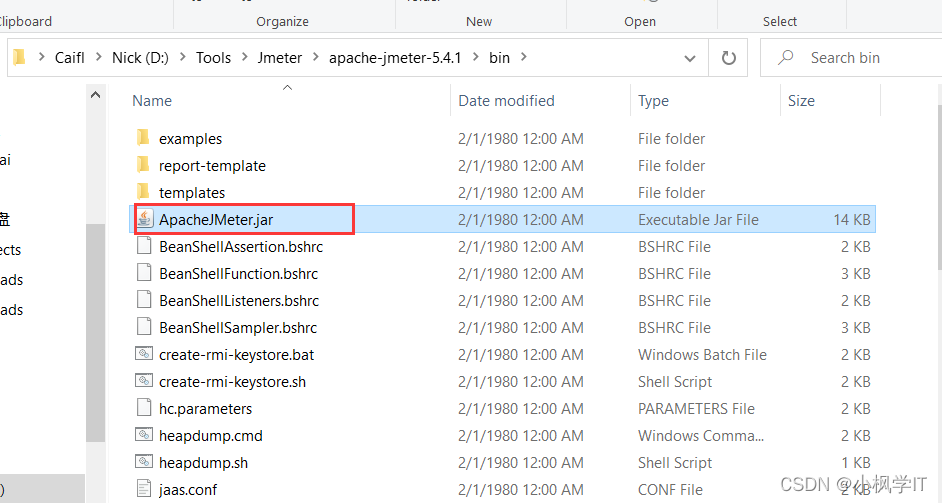Click the PARAMETERS File type cell
Viewport: 942px width, 503px height.
coord(696,409)
